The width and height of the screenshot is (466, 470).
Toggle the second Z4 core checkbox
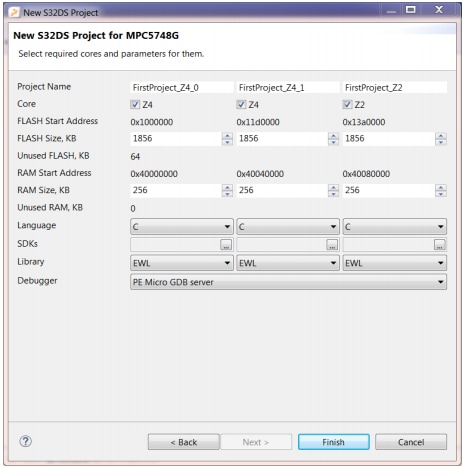click(x=241, y=104)
